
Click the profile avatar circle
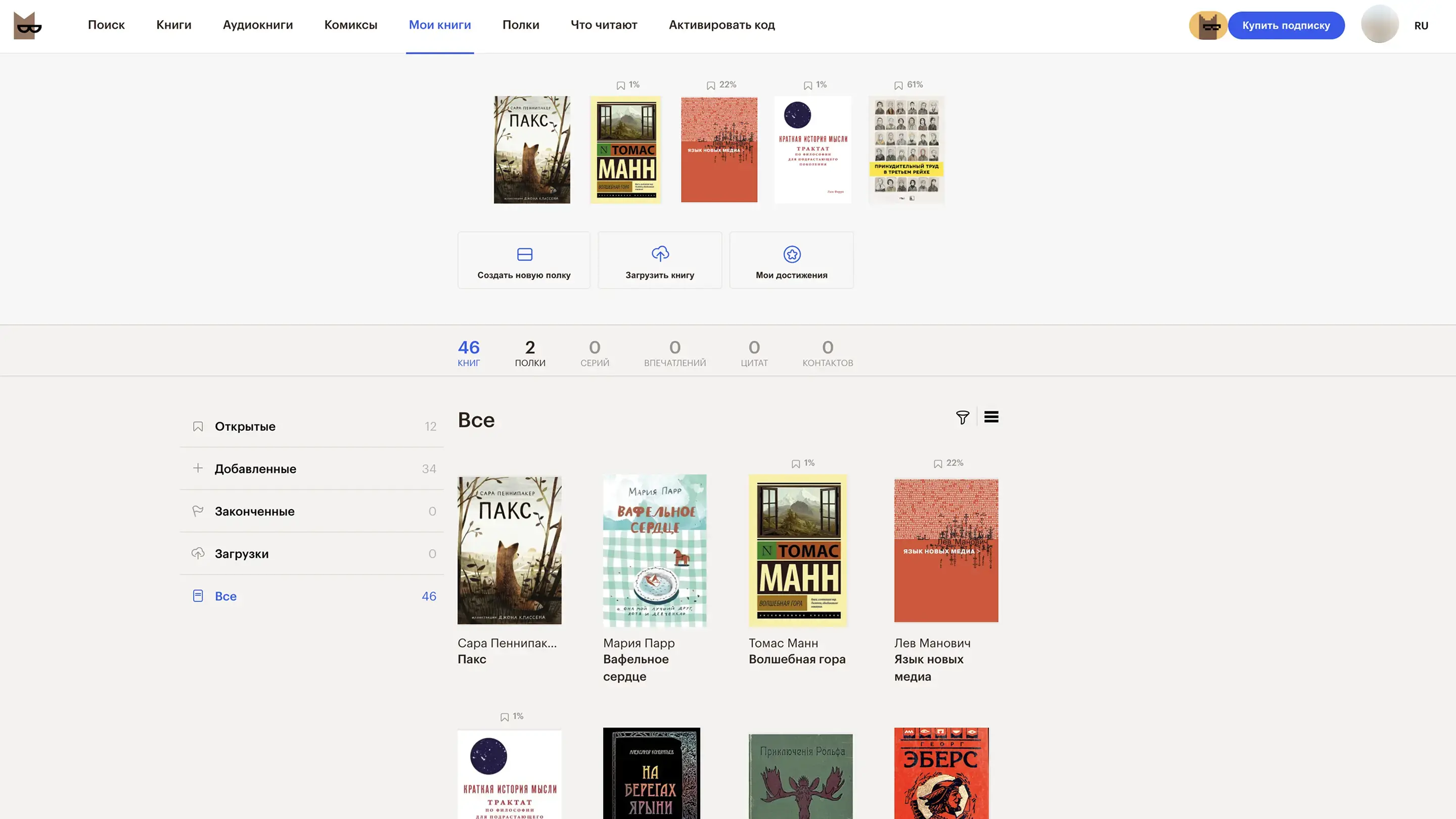pos(1379,24)
